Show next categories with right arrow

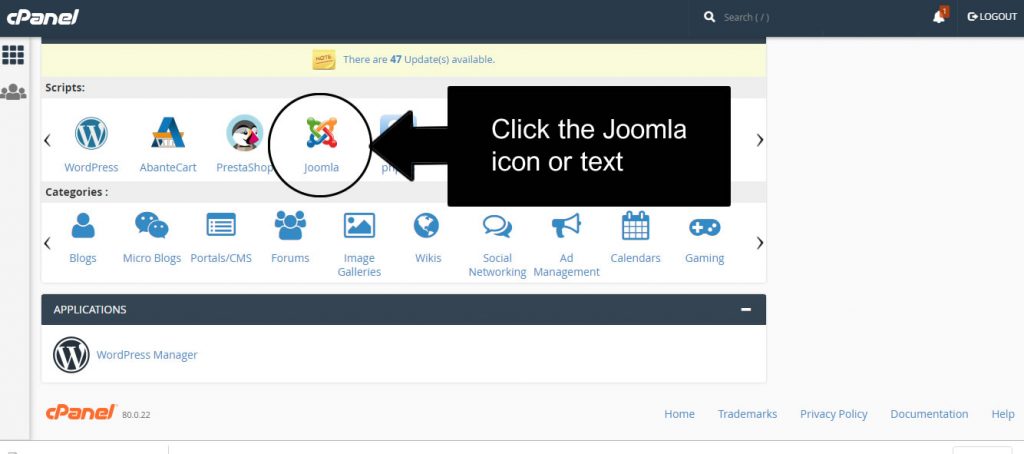pyautogui.click(x=760, y=243)
